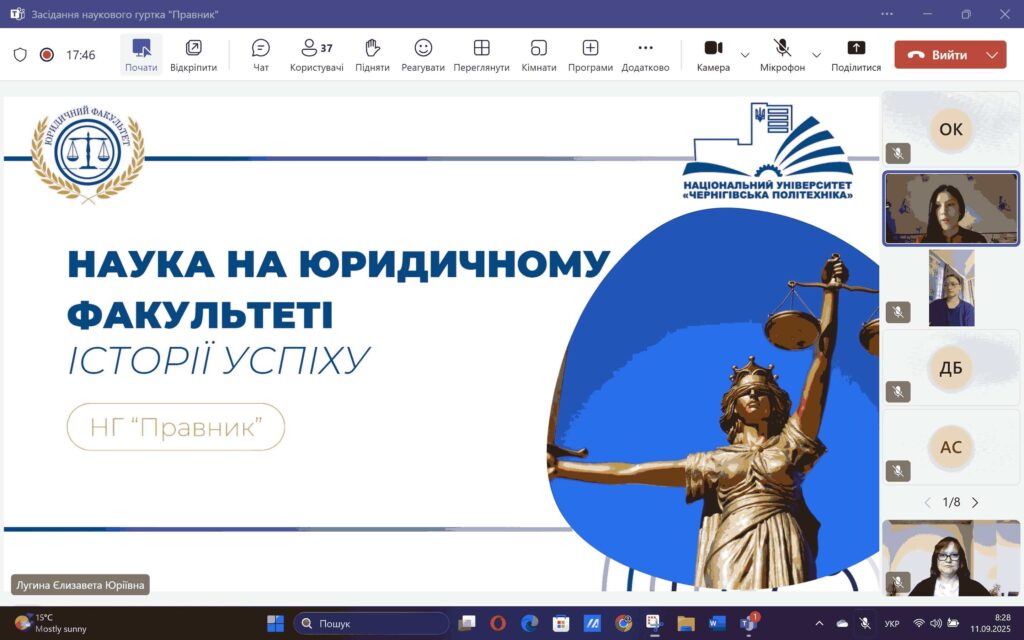The height and width of the screenshot is (640, 1024).
Task: Raise hand with Підняти button
Action: (372, 55)
